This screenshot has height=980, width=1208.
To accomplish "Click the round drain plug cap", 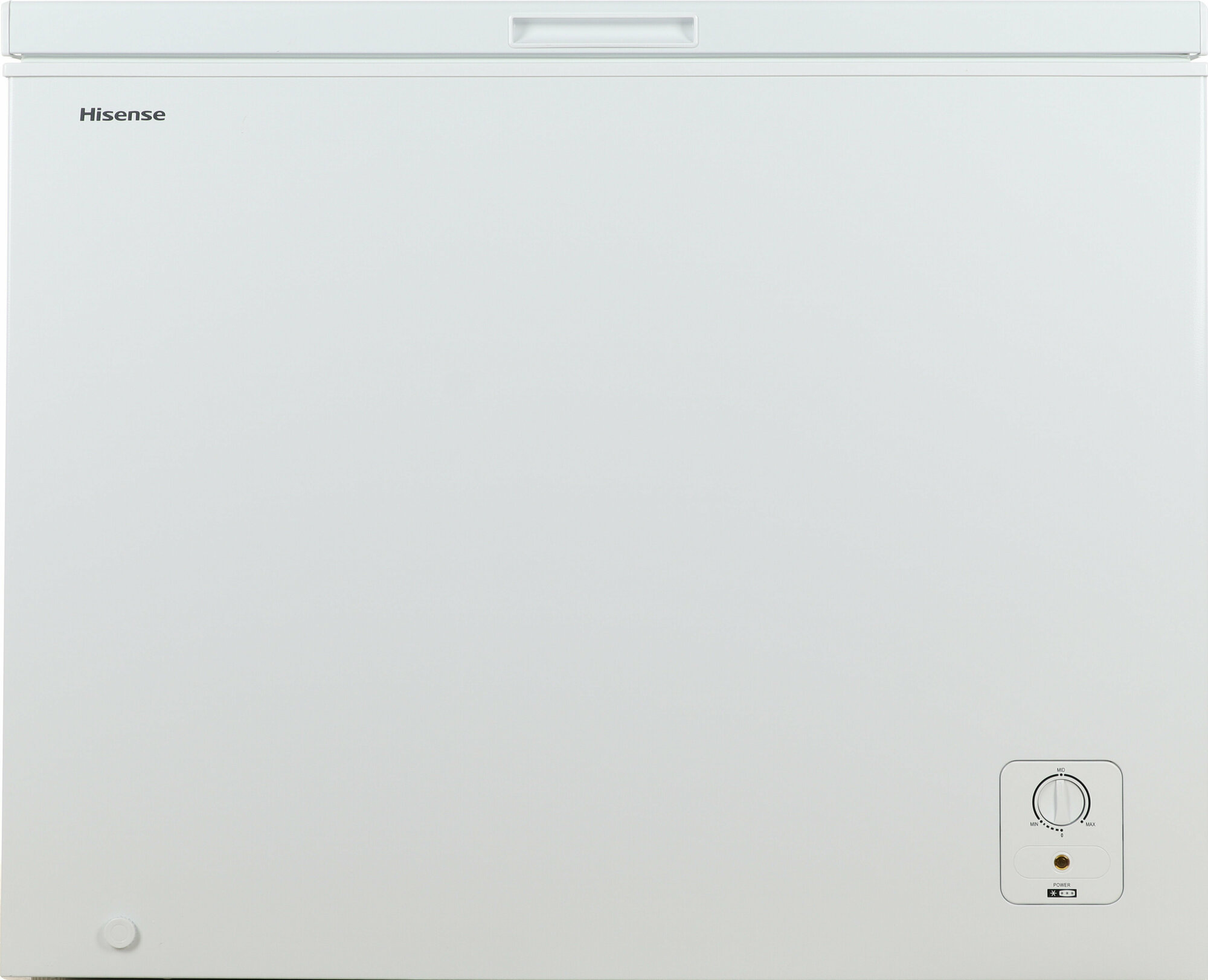I will pyautogui.click(x=119, y=934).
